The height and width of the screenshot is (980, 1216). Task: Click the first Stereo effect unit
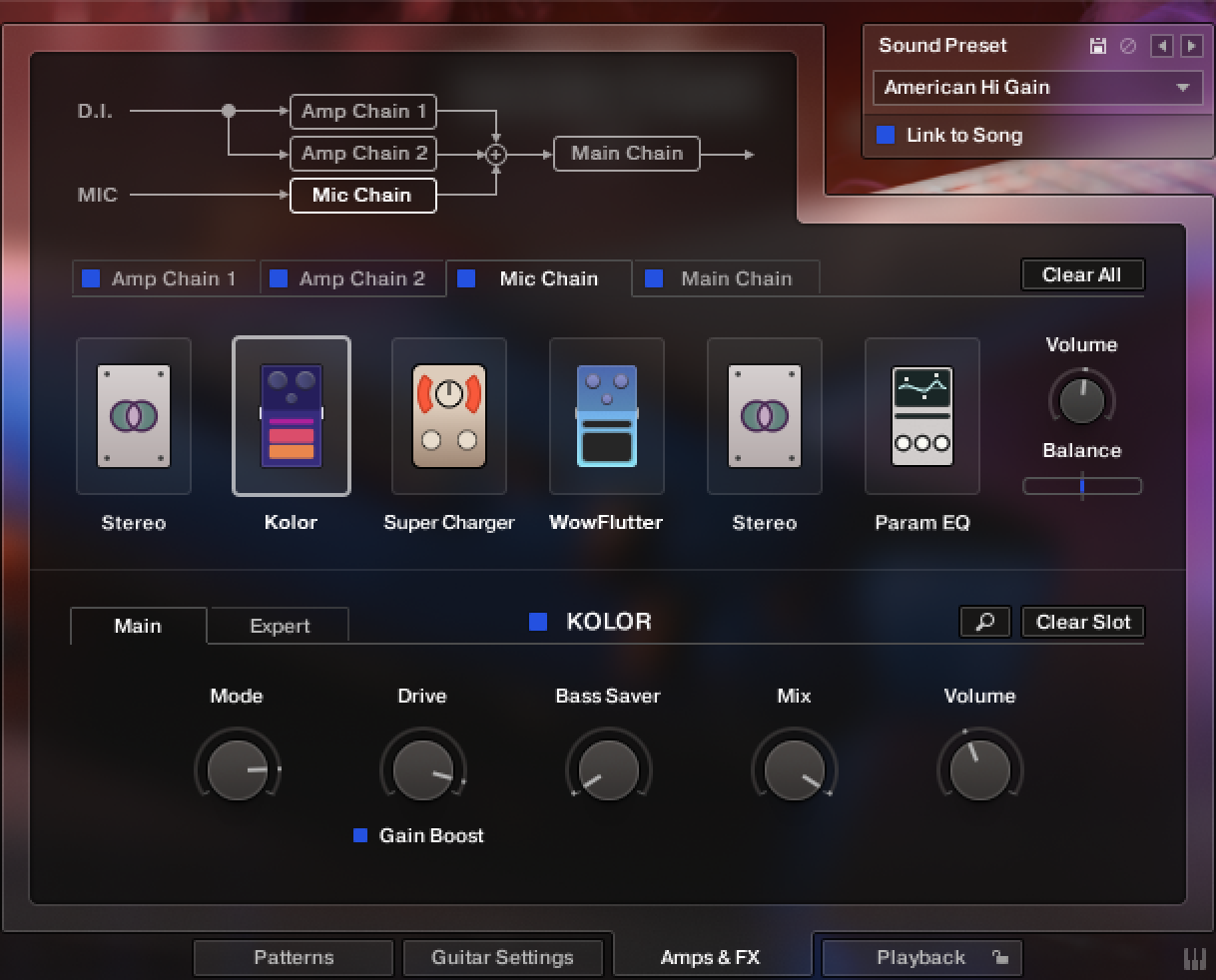(133, 416)
